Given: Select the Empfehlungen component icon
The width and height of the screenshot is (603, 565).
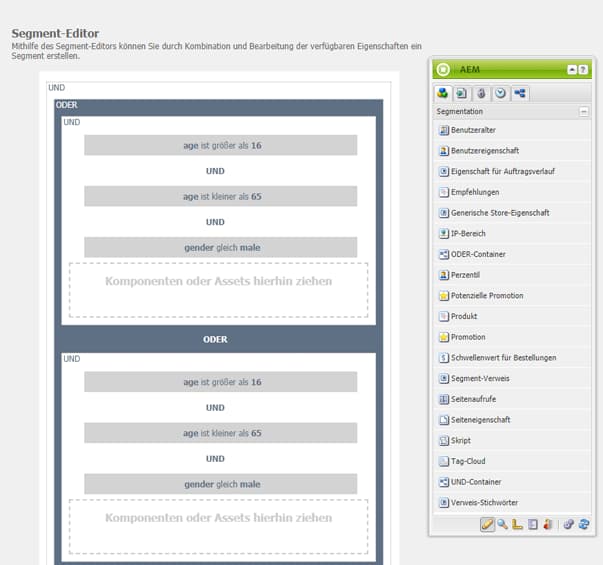Looking at the screenshot, I should (444, 192).
